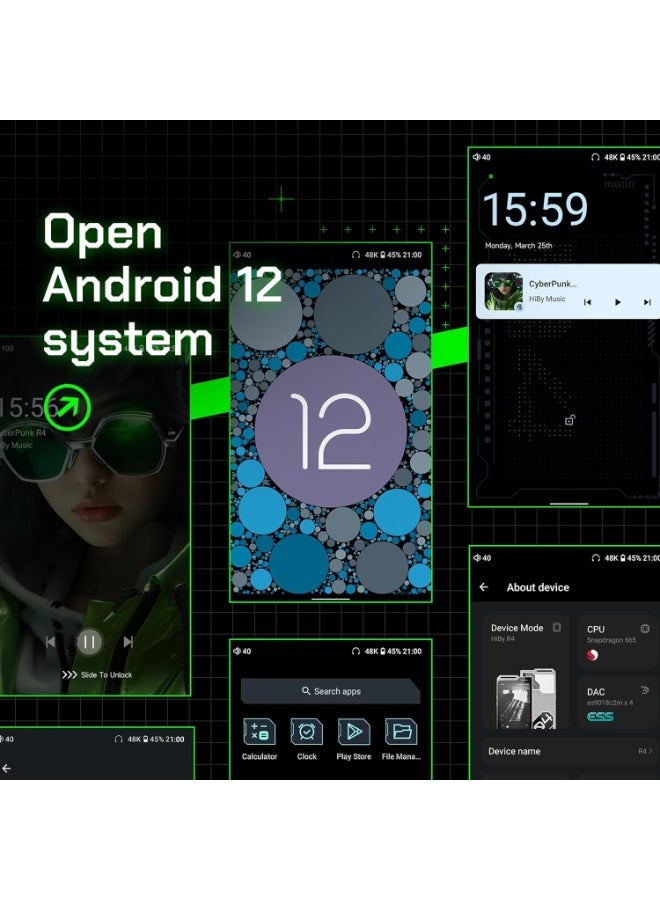Open the File Manager app icon
The height and width of the screenshot is (900, 660).
401,732
